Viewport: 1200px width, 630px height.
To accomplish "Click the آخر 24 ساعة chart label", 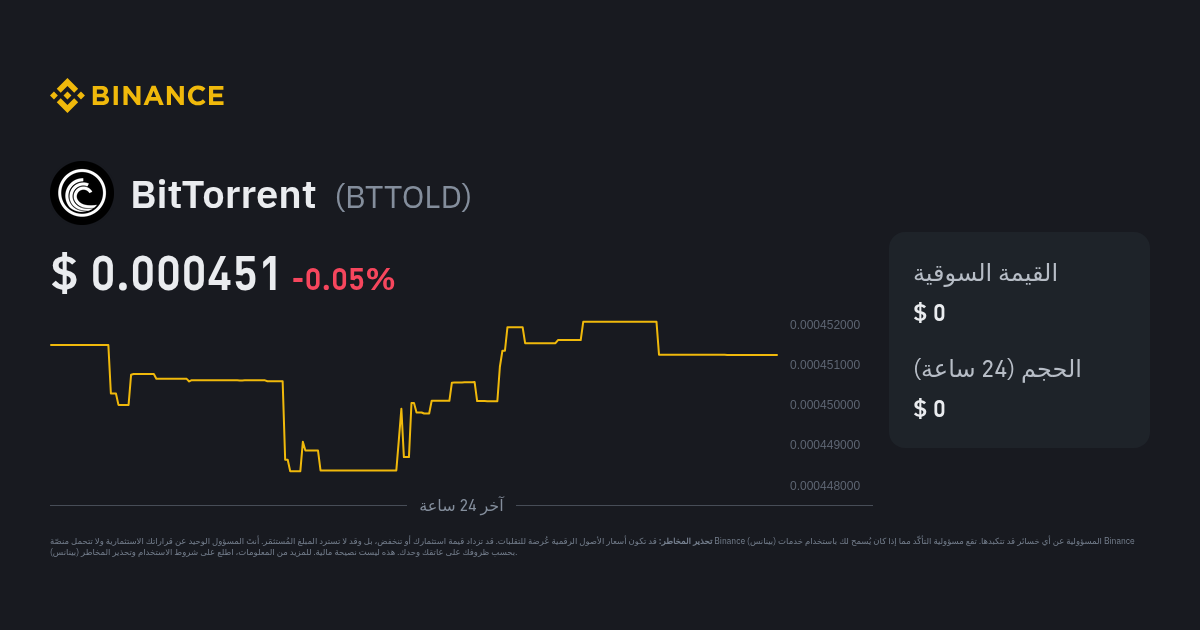I will pos(461,506).
